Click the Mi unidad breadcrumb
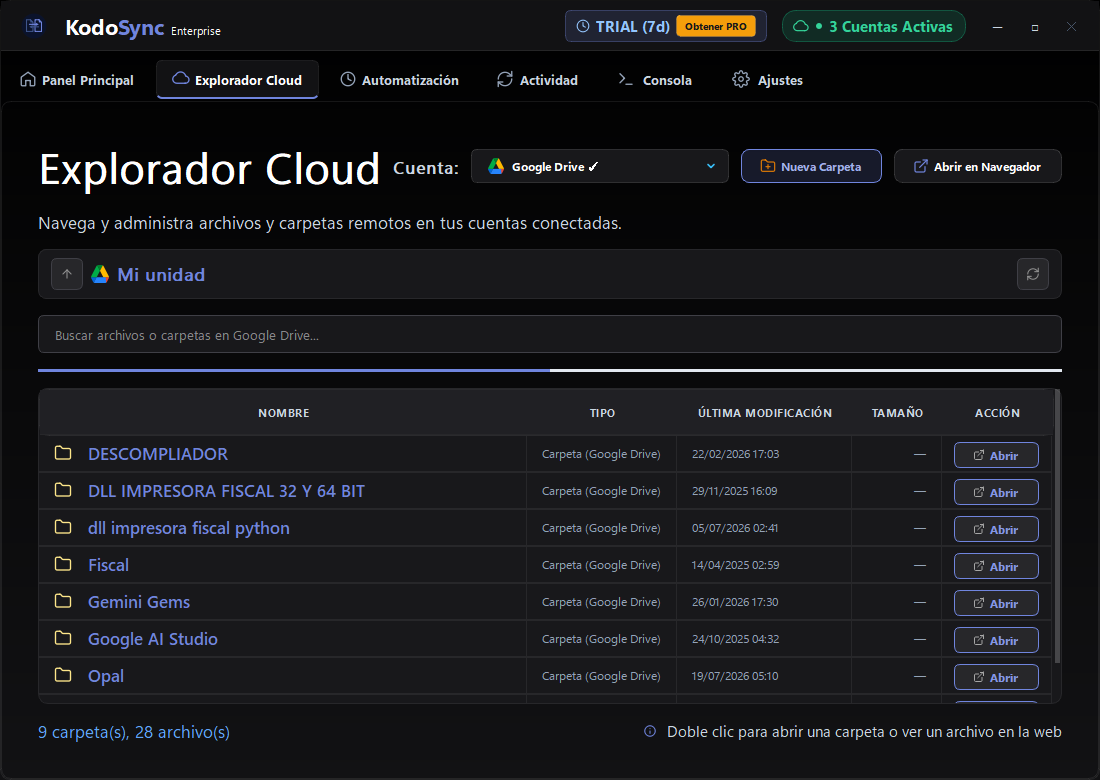 pyautogui.click(x=161, y=275)
